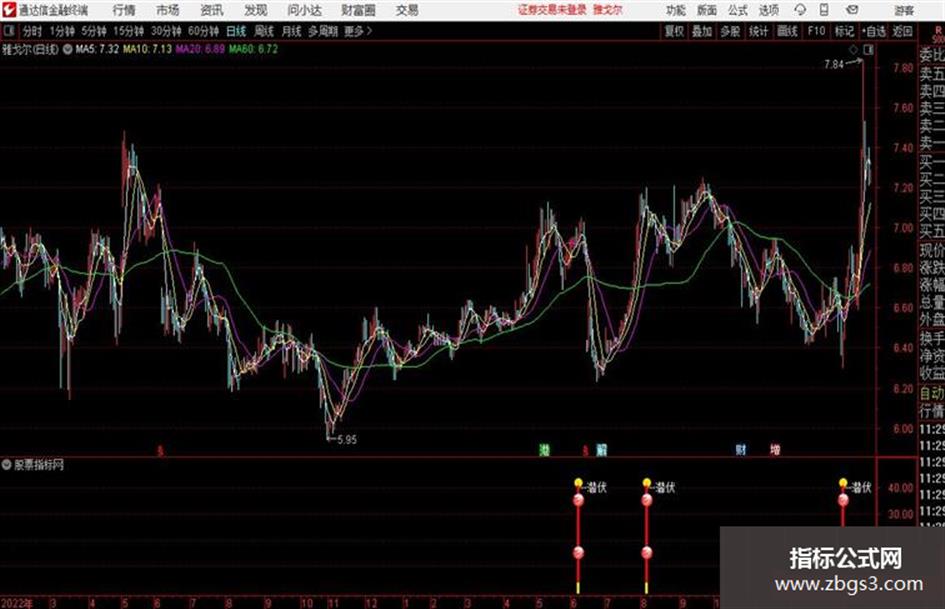This screenshot has width=945, height=609.
Task: Click the 证券交易未登录 login link
Action: [552, 10]
